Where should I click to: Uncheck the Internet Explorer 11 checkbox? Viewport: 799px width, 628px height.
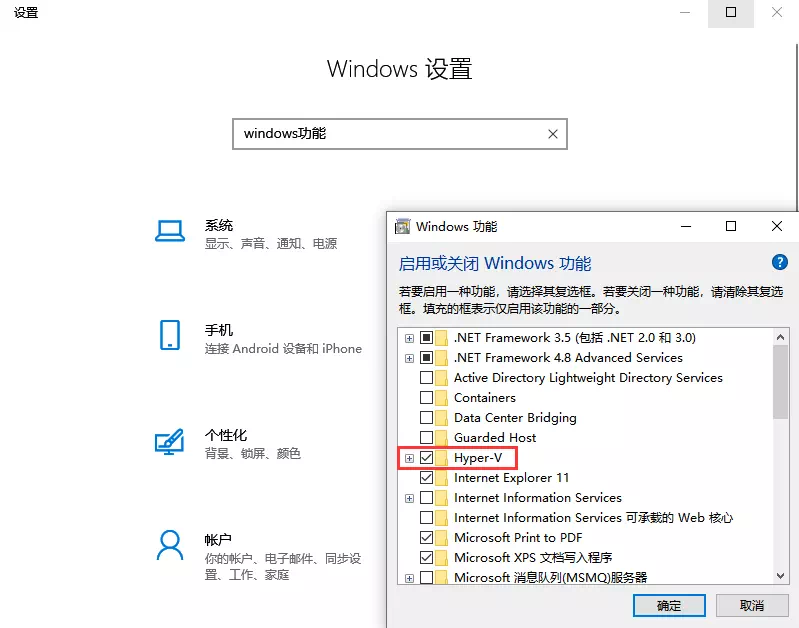coord(427,478)
